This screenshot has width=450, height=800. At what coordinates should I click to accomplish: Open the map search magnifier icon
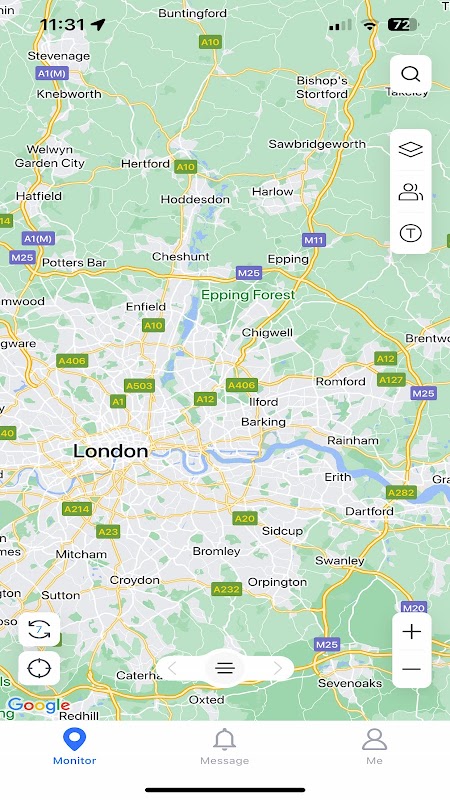click(411, 74)
